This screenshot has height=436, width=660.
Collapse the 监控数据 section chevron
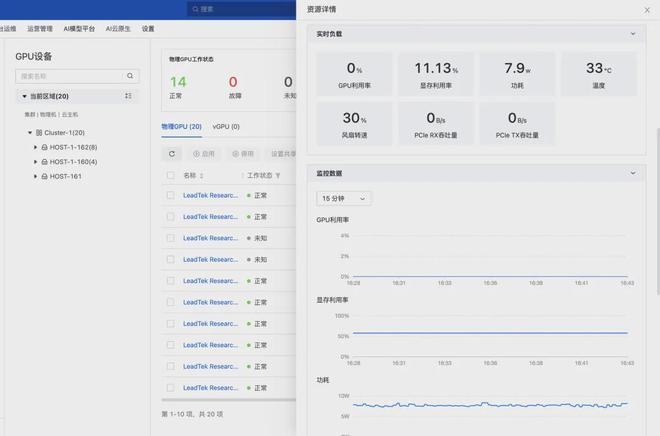[633, 173]
